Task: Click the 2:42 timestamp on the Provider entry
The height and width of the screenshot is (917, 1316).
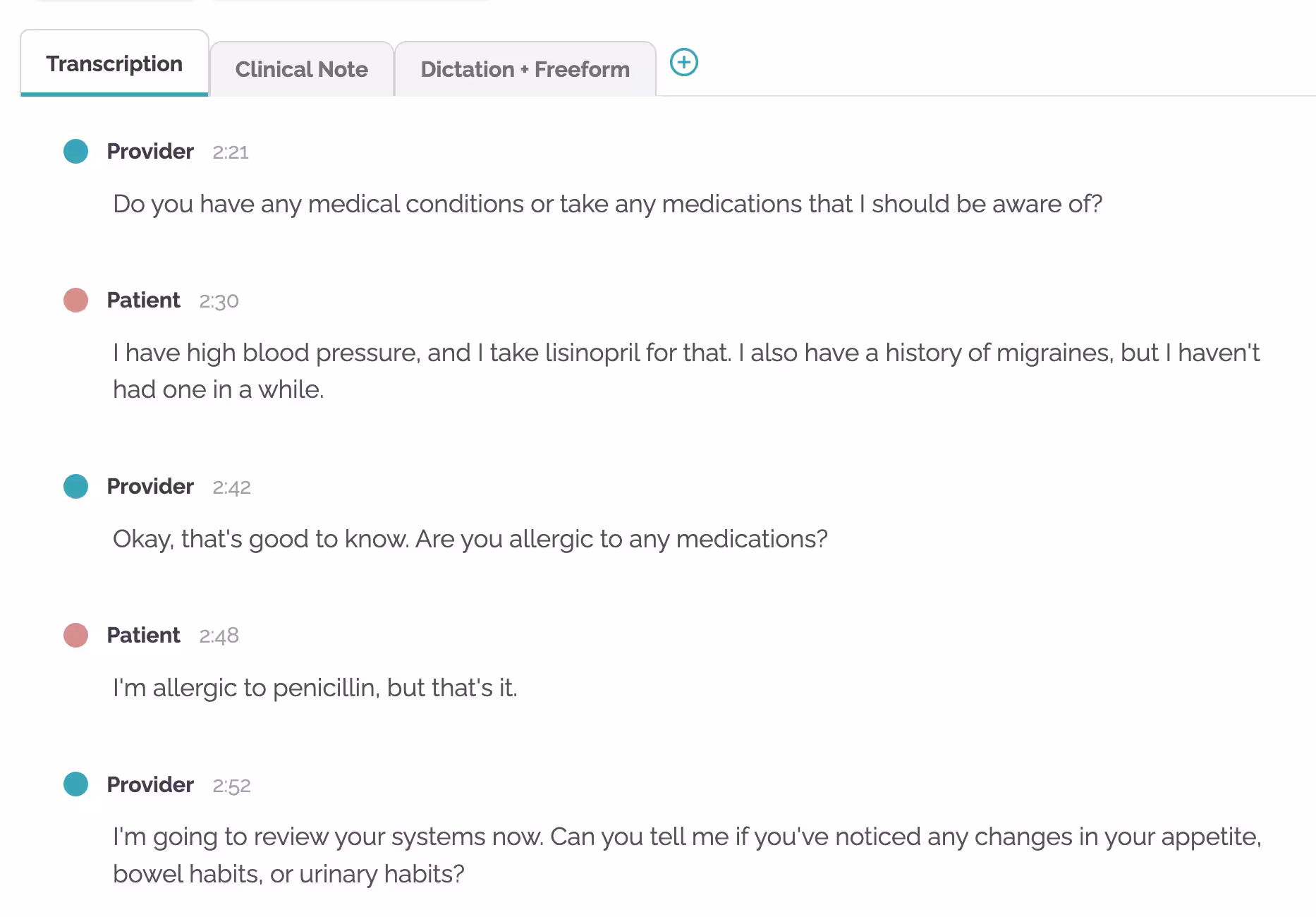Action: 232,486
